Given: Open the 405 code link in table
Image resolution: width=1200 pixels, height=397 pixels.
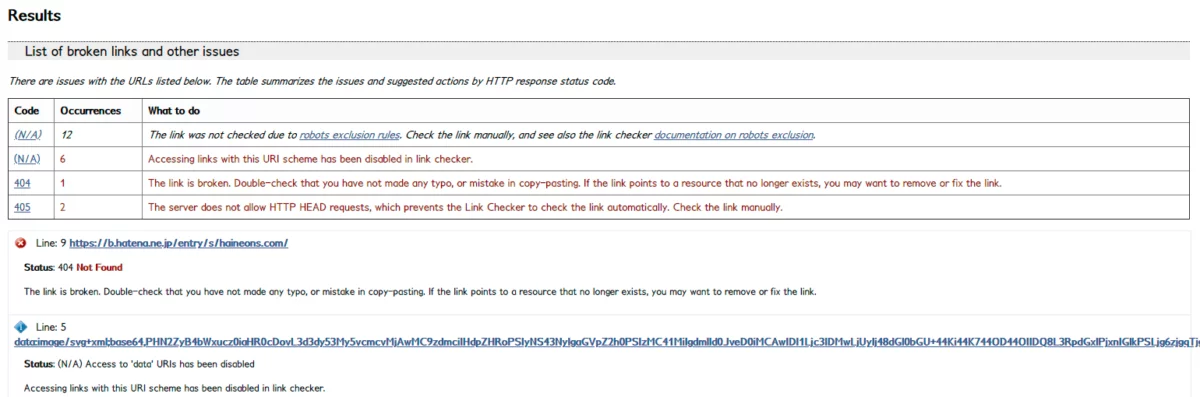Looking at the screenshot, I should click(22, 208).
